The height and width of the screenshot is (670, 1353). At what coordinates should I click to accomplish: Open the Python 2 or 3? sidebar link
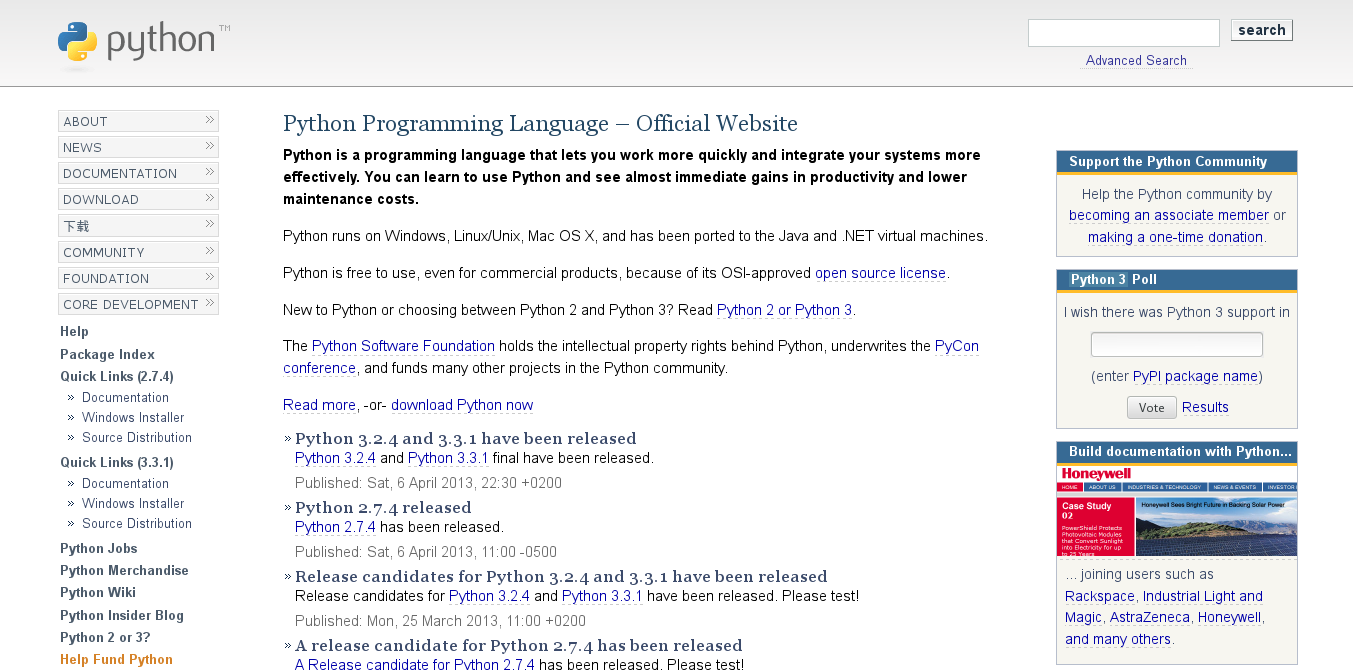pyautogui.click(x=105, y=637)
